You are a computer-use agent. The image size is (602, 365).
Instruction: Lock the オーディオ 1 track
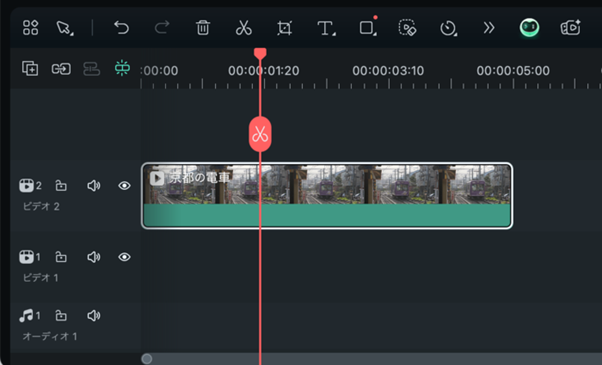(61, 315)
